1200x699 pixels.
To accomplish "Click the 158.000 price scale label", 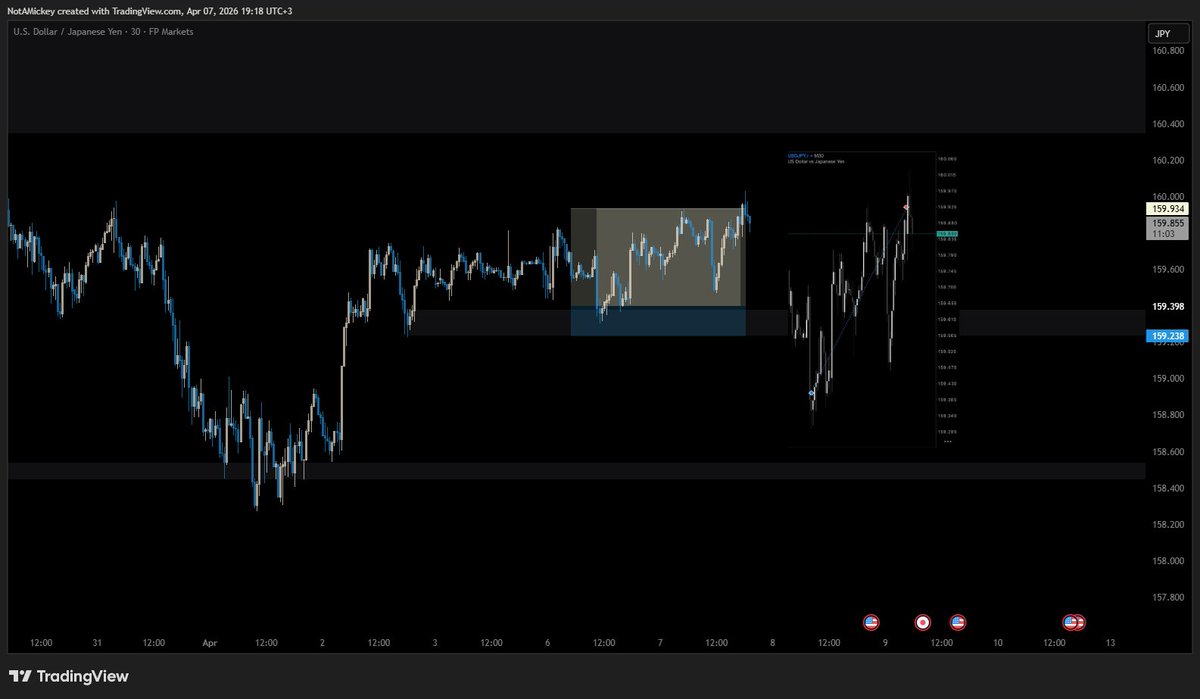I will 1169,561.
